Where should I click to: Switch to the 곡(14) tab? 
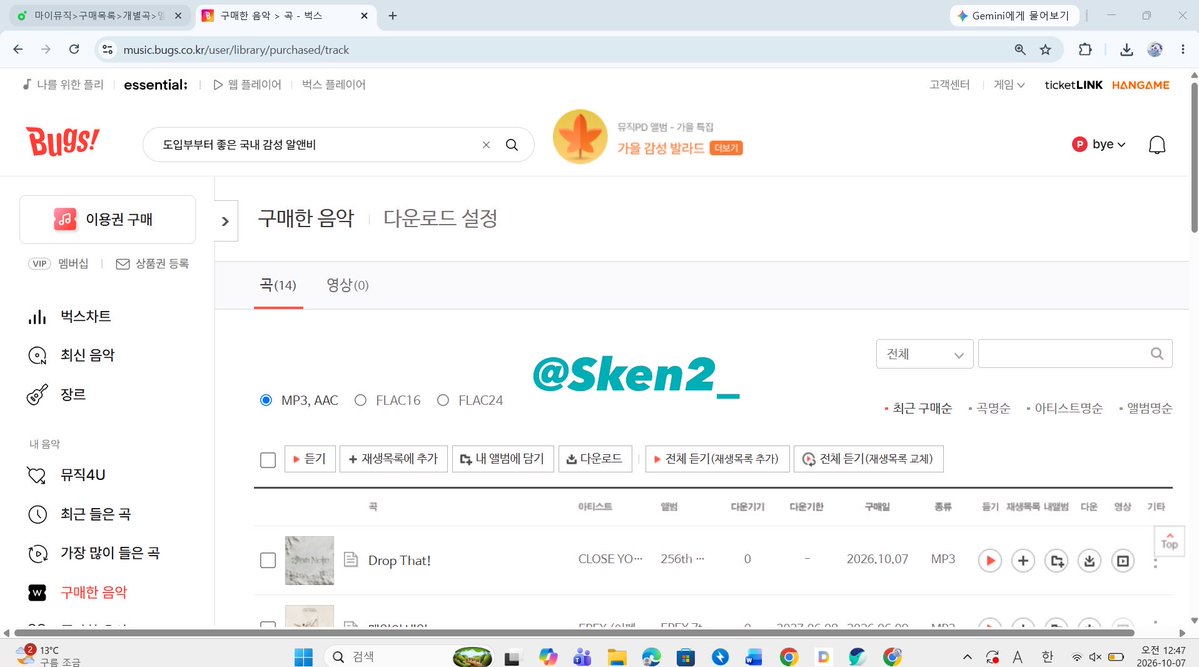[x=278, y=285]
